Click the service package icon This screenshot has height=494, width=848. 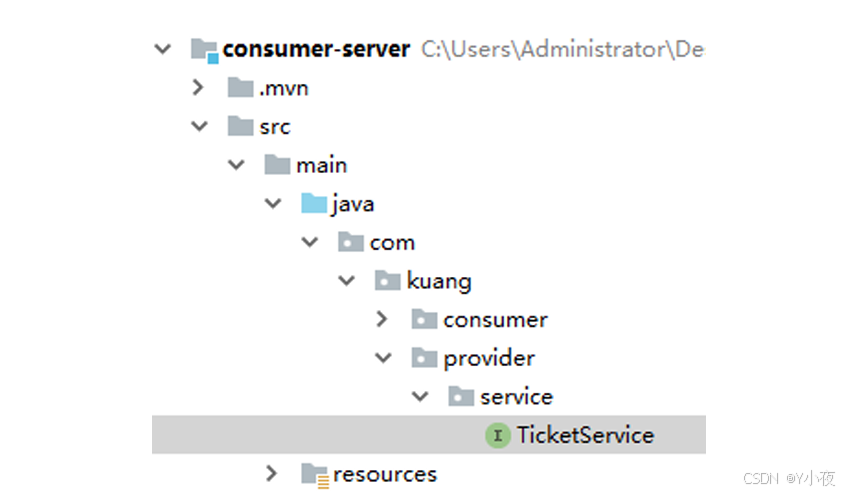tap(461, 397)
